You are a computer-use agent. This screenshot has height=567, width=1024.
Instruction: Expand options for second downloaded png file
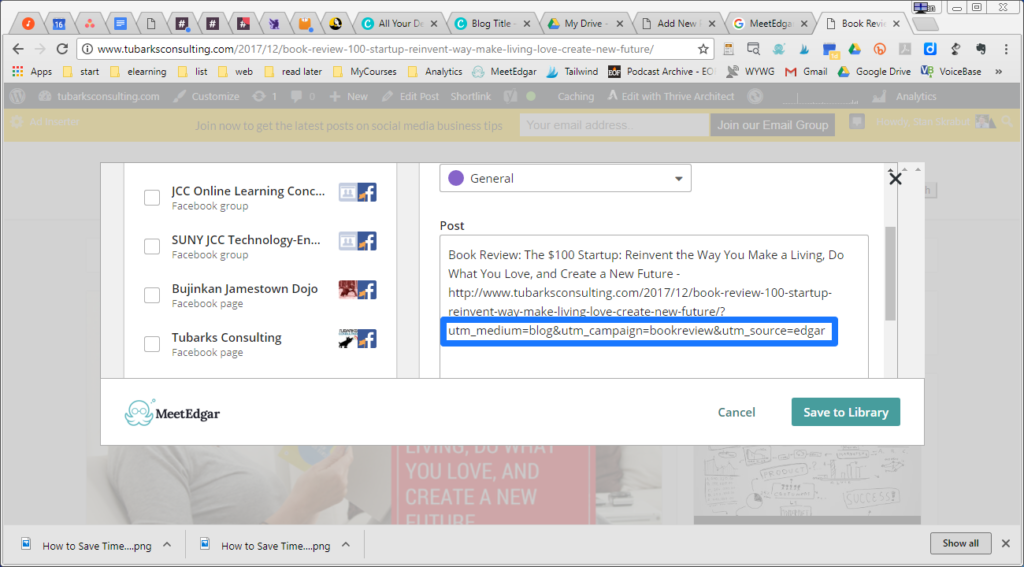tap(346, 545)
